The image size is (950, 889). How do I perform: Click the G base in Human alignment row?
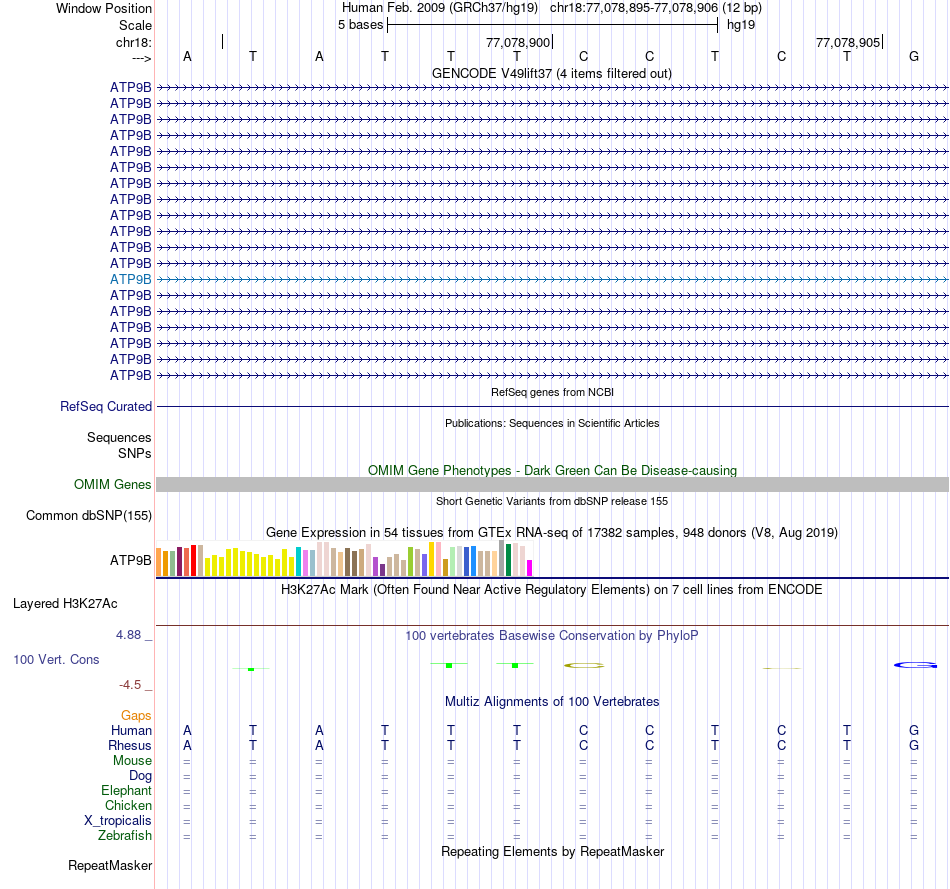tap(914, 730)
